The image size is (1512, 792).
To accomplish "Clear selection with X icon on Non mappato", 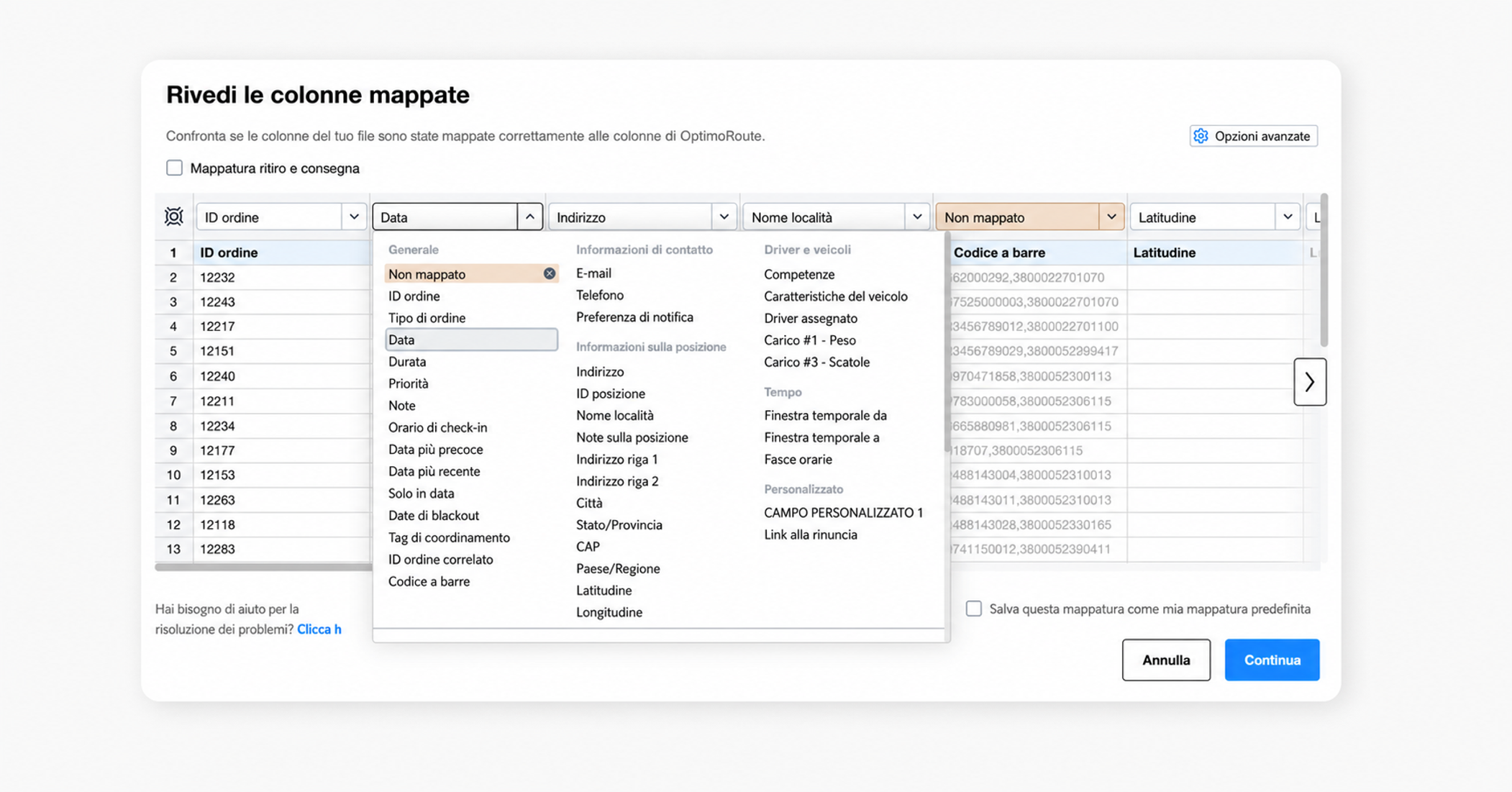I will pos(550,273).
